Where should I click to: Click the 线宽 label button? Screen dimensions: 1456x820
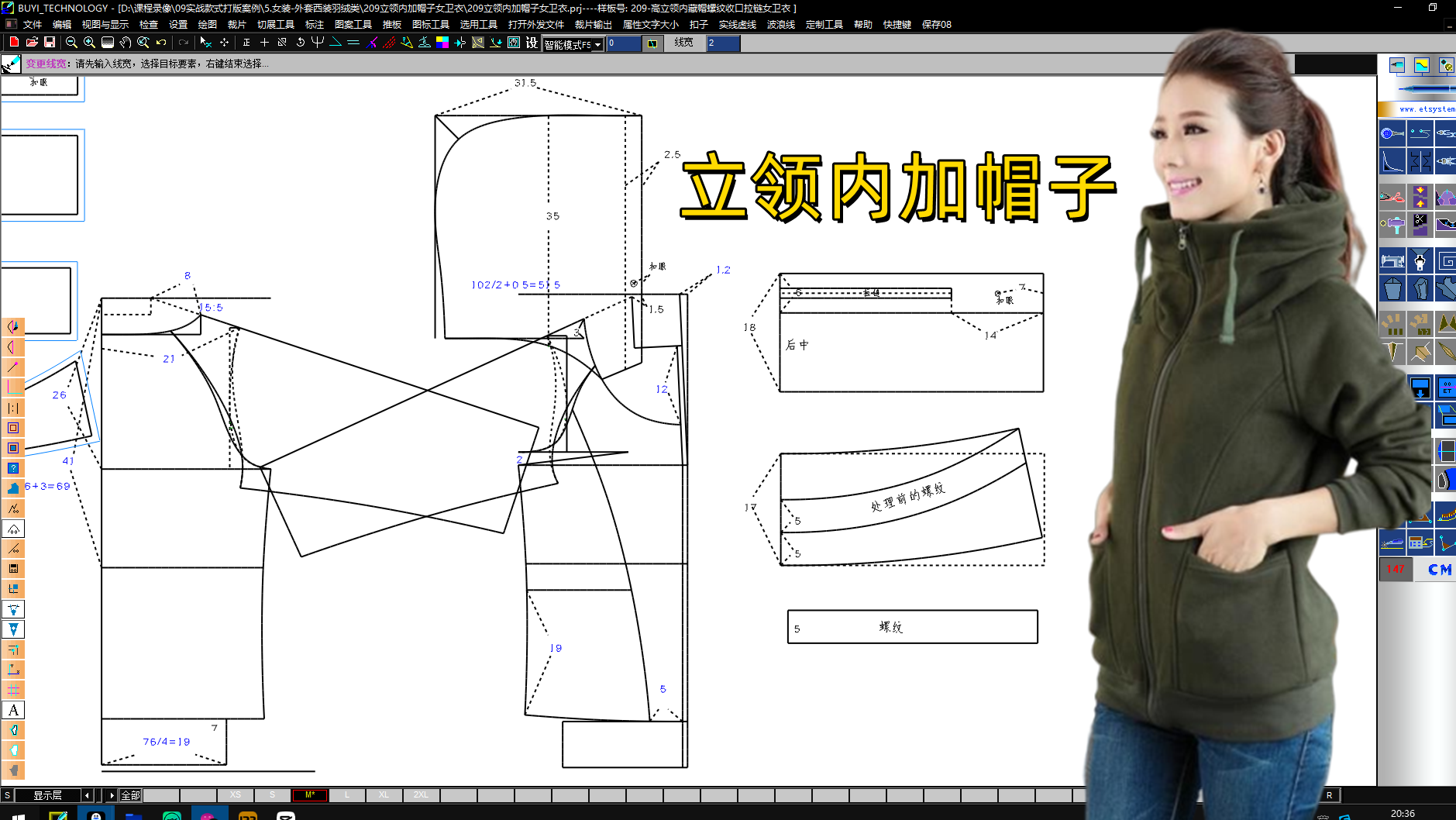click(x=683, y=43)
